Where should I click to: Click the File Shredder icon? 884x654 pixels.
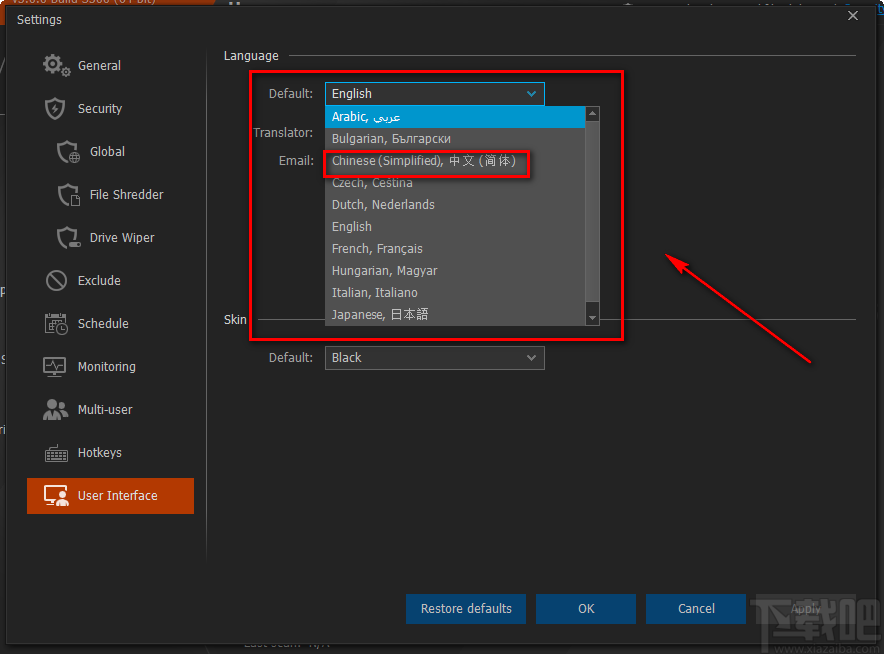click(x=69, y=195)
